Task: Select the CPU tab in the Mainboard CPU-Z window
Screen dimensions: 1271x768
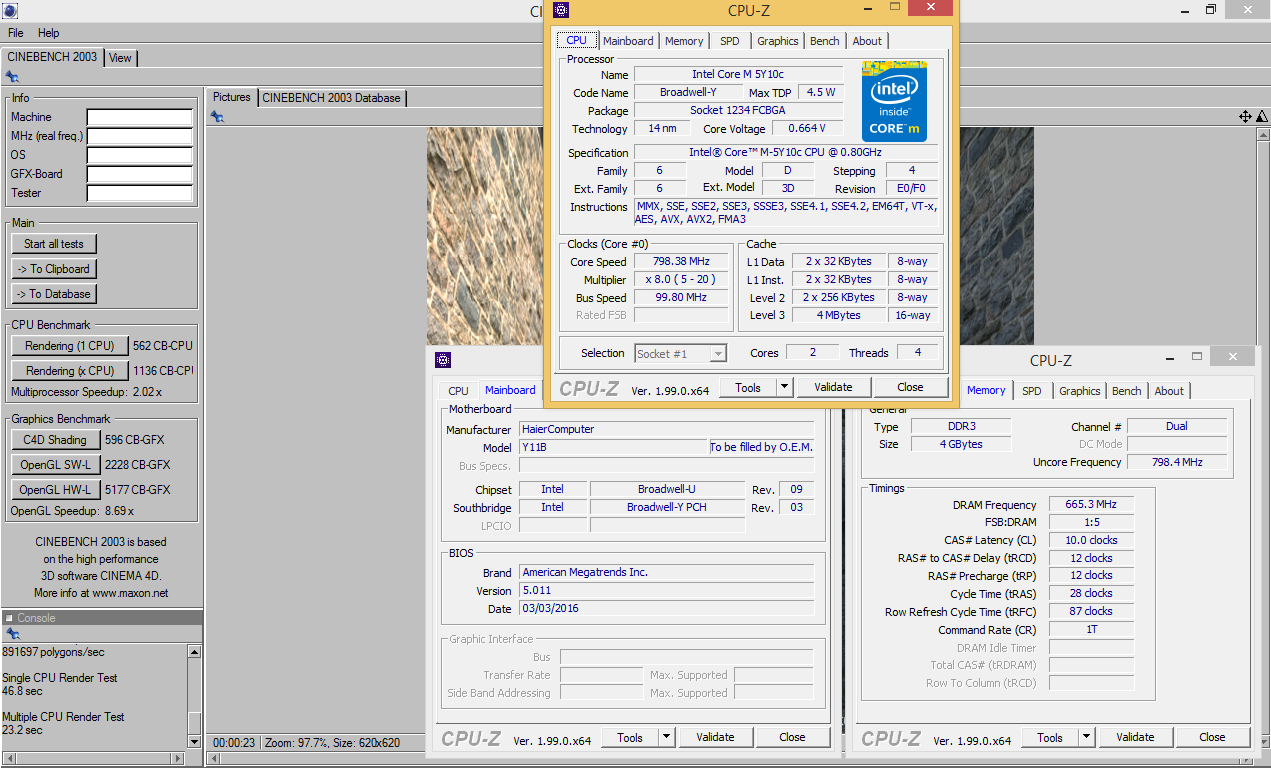Action: (x=458, y=391)
